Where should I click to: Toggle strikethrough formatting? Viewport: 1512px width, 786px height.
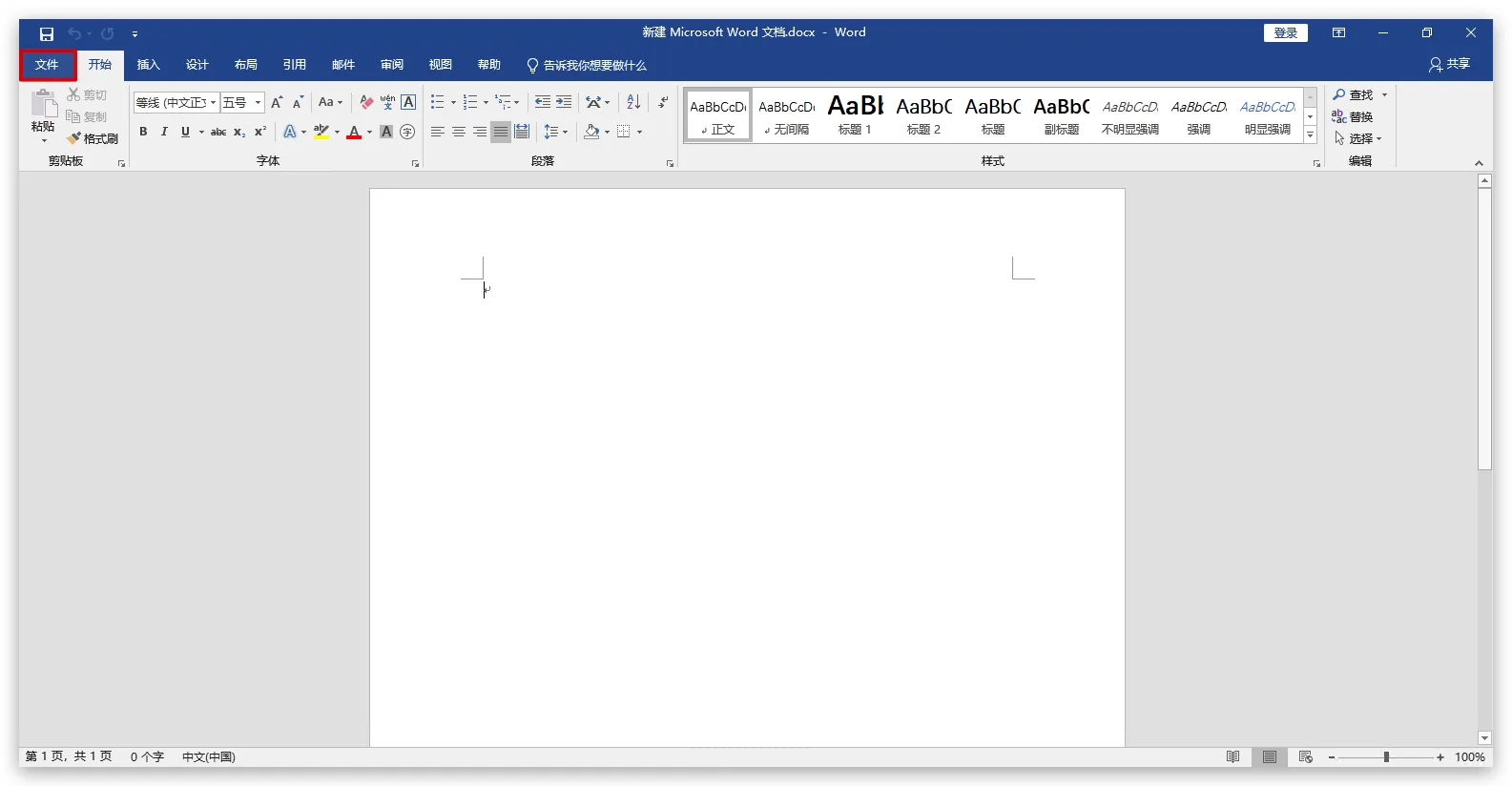[x=218, y=132]
